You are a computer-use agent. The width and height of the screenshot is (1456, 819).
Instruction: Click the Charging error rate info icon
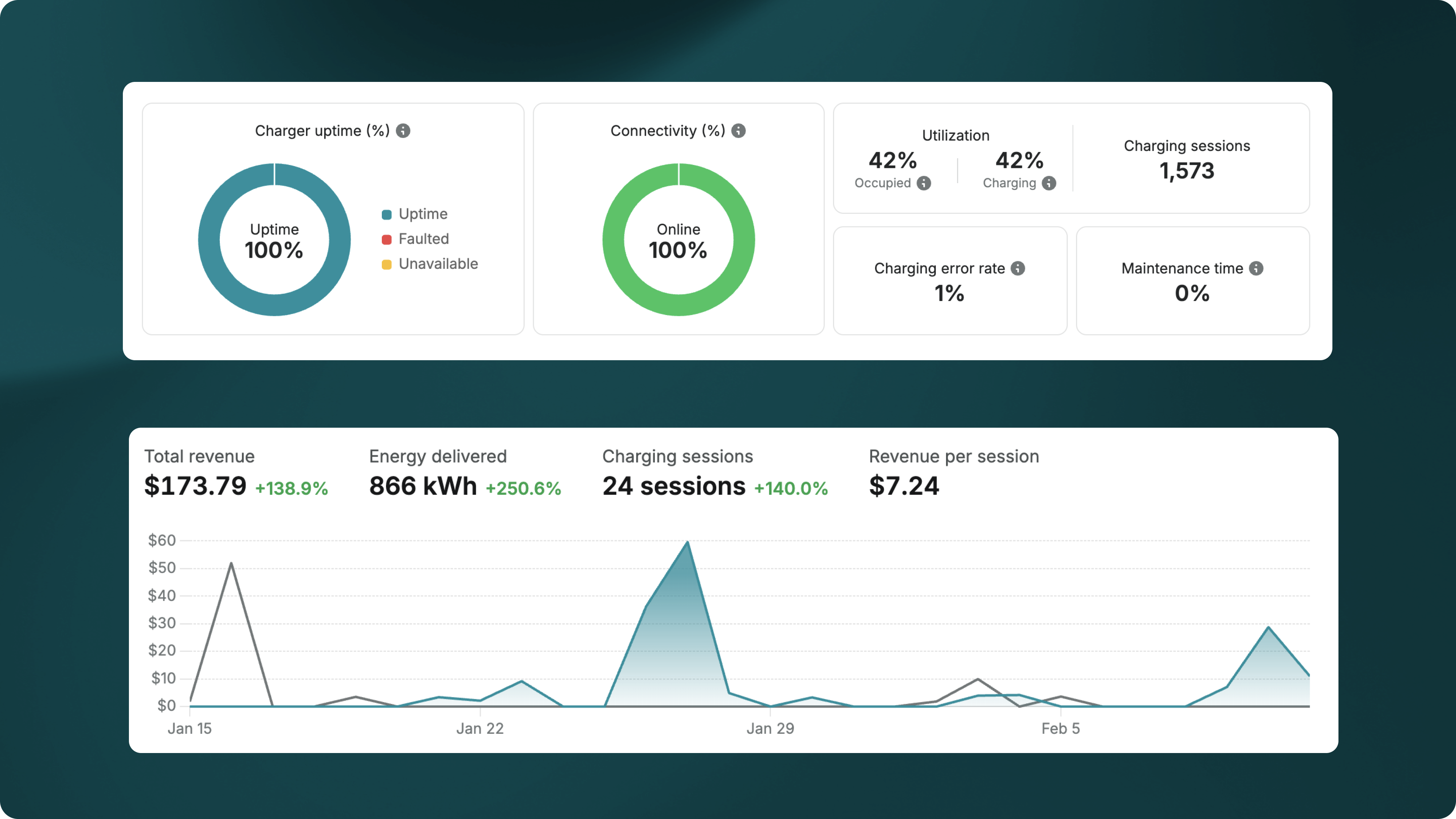1018,268
